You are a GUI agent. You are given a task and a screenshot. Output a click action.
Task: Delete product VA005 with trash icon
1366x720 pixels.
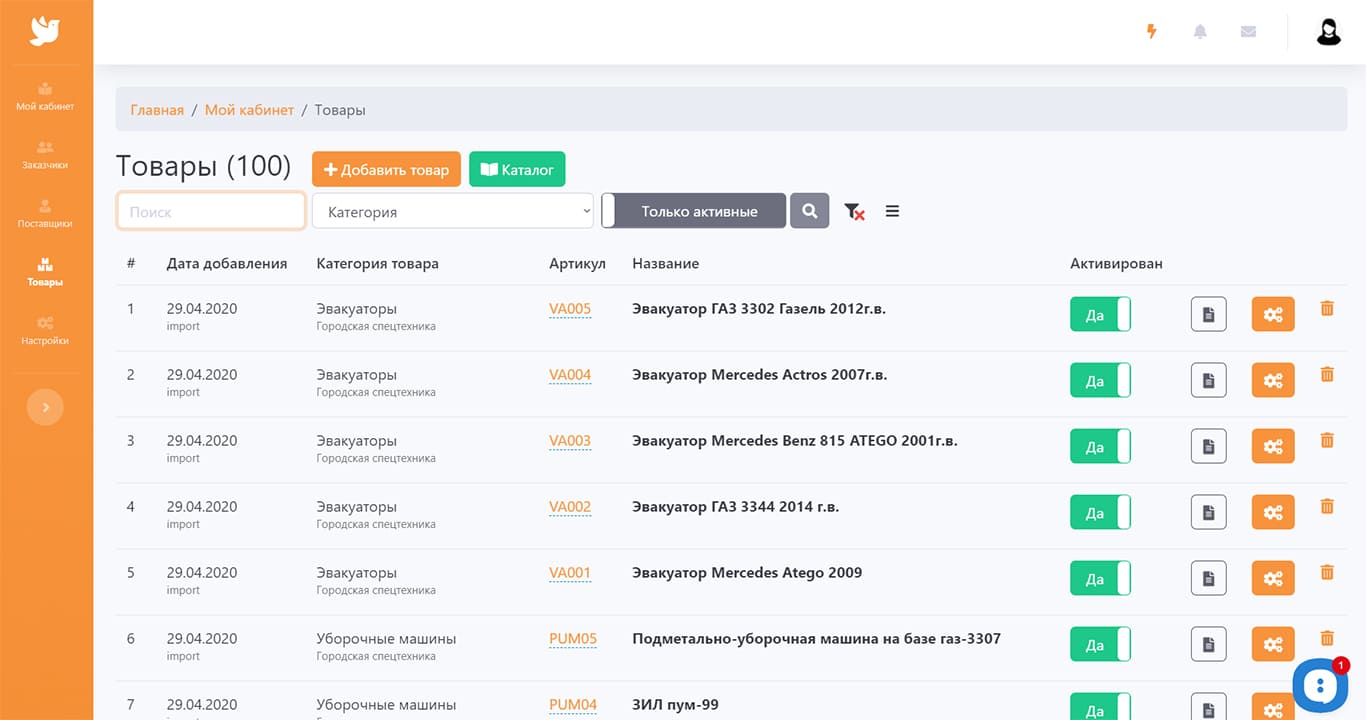(1327, 309)
